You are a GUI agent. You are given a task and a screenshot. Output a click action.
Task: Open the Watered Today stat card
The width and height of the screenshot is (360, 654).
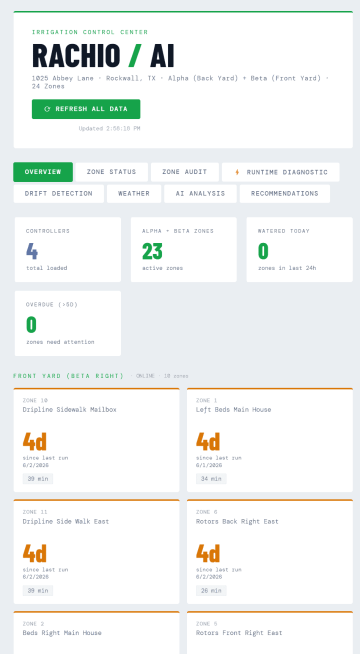[x=300, y=249]
